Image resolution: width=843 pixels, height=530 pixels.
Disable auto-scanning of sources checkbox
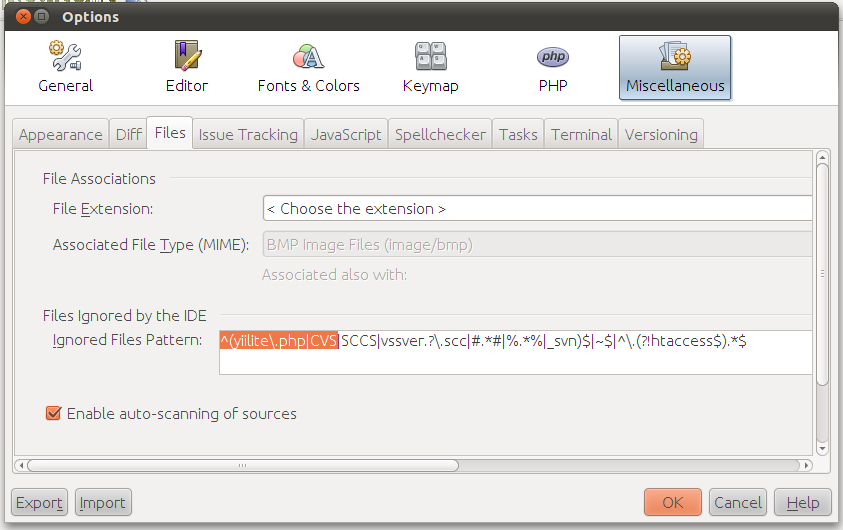click(54, 413)
